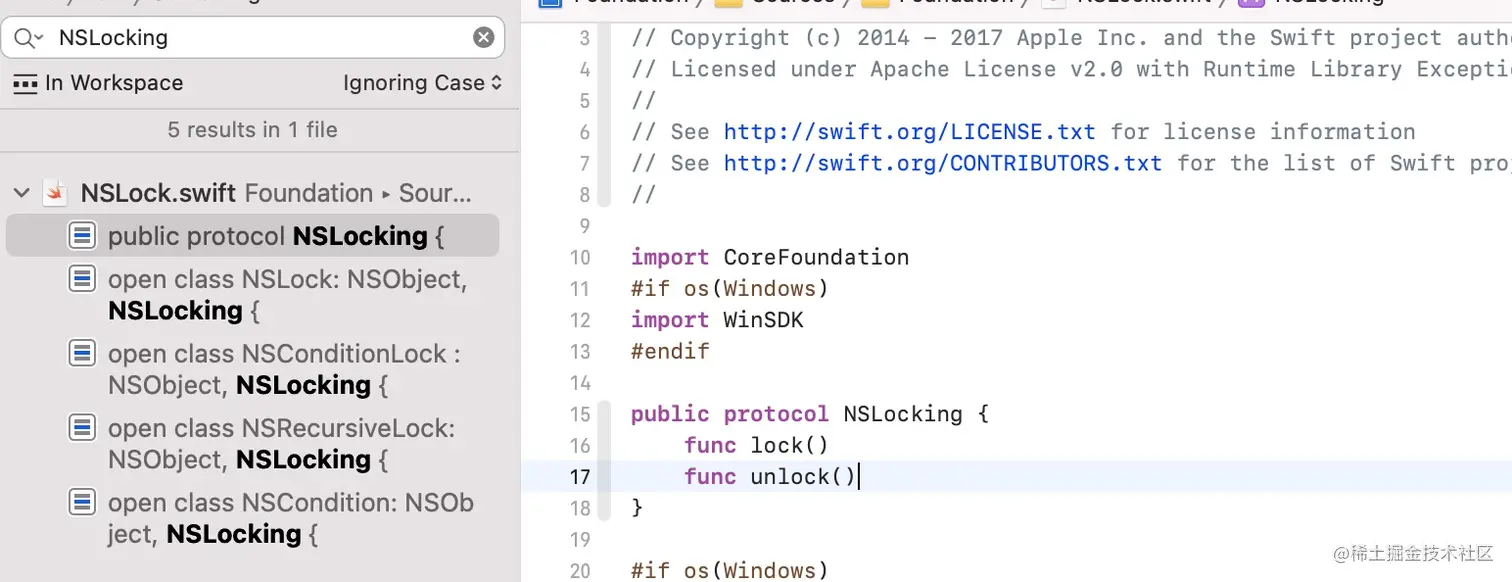Click the #if os(Windows) directive on line 20
Screen dimensions: 1512x582
730,570
